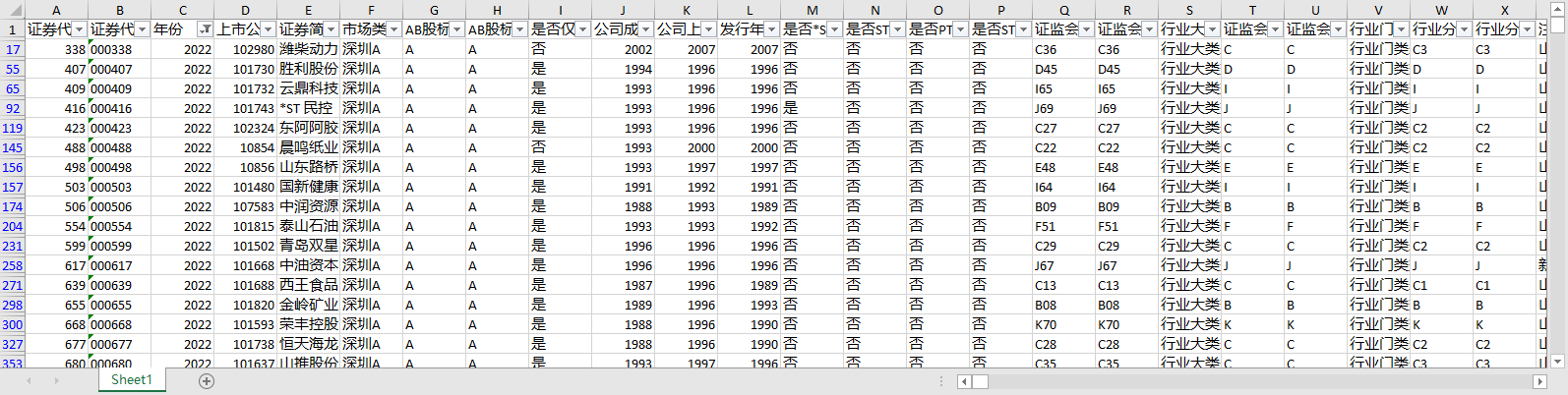Click the horizontal scrollbar right arrow
This screenshot has height=395, width=1568.
pyautogui.click(x=1540, y=381)
